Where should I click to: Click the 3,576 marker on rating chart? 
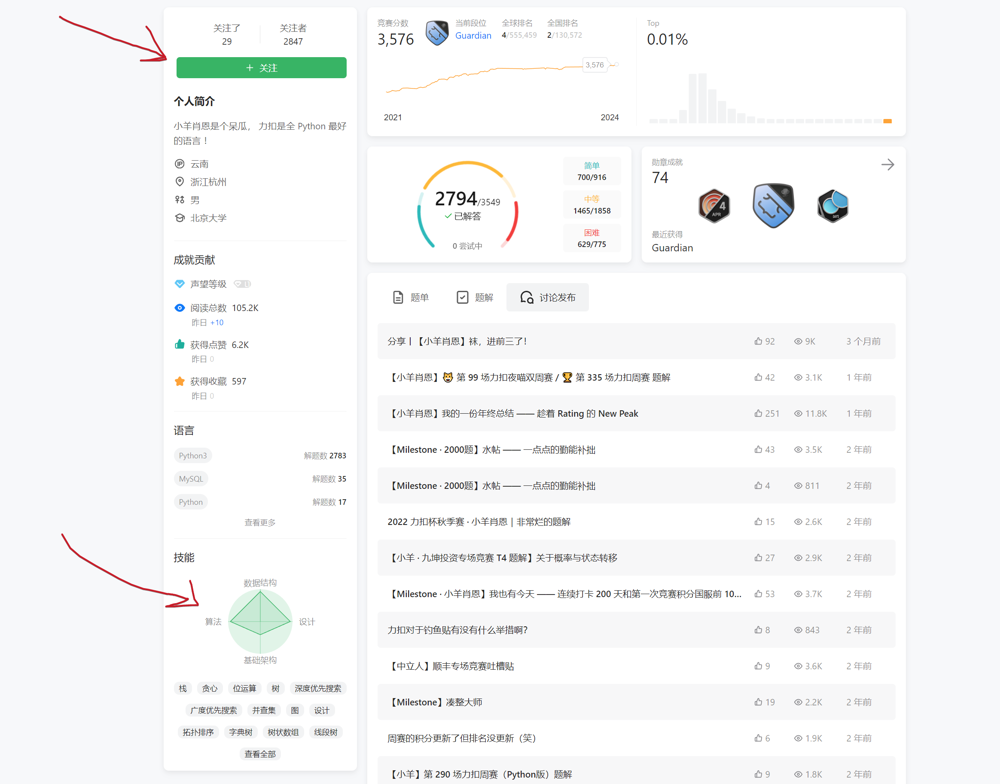click(595, 65)
